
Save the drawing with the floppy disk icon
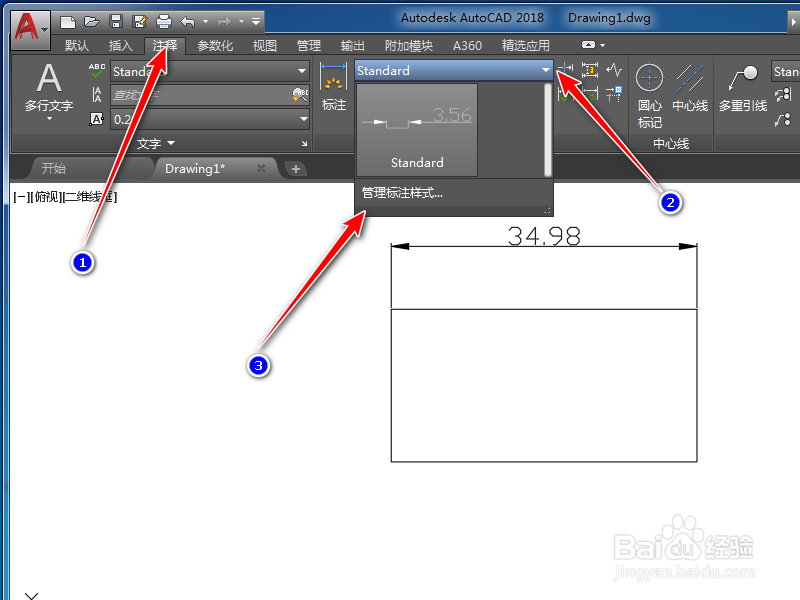tap(116, 21)
